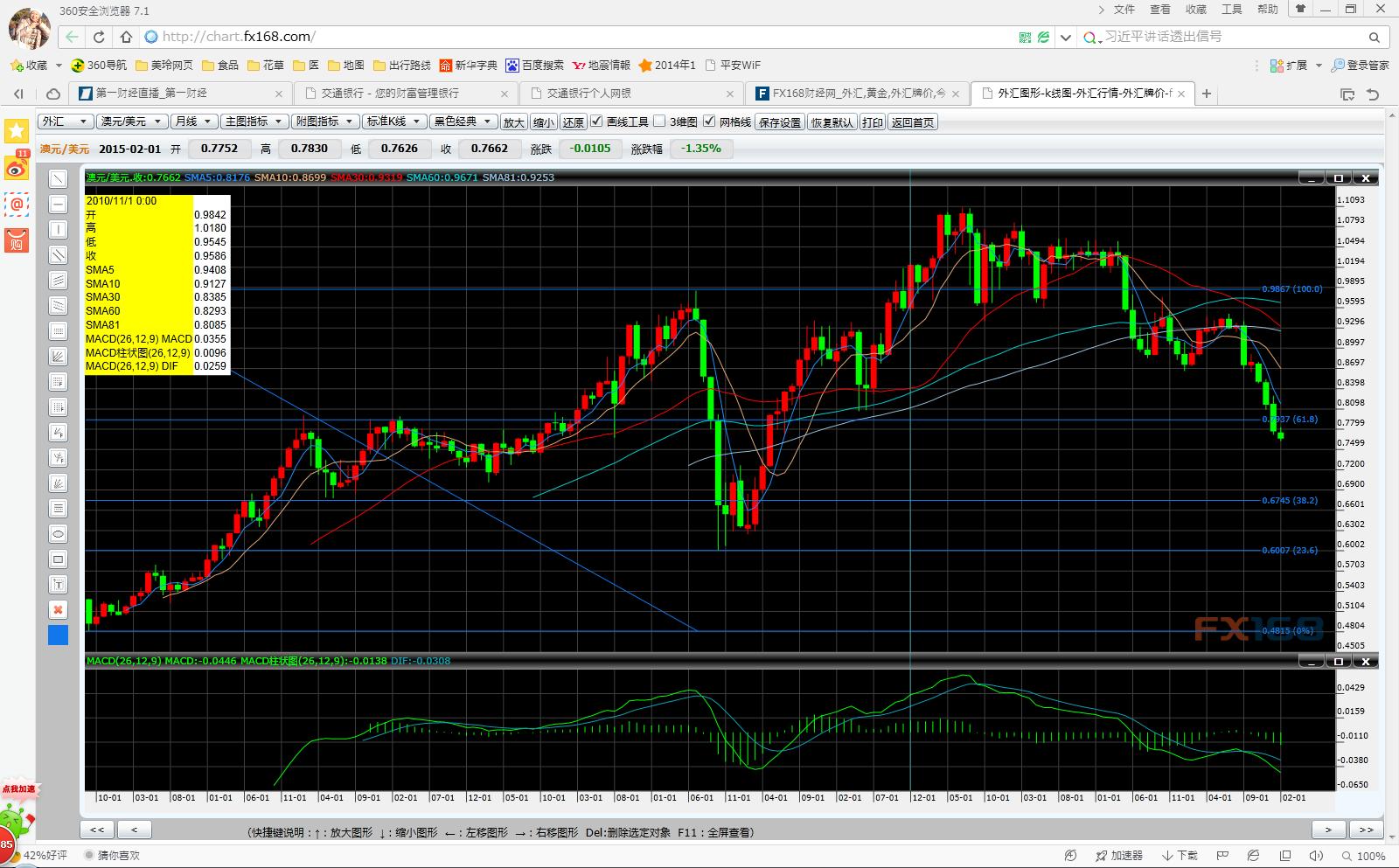The height and width of the screenshot is (868, 1399).
Task: Click the blue line color swatch
Action: (58, 635)
